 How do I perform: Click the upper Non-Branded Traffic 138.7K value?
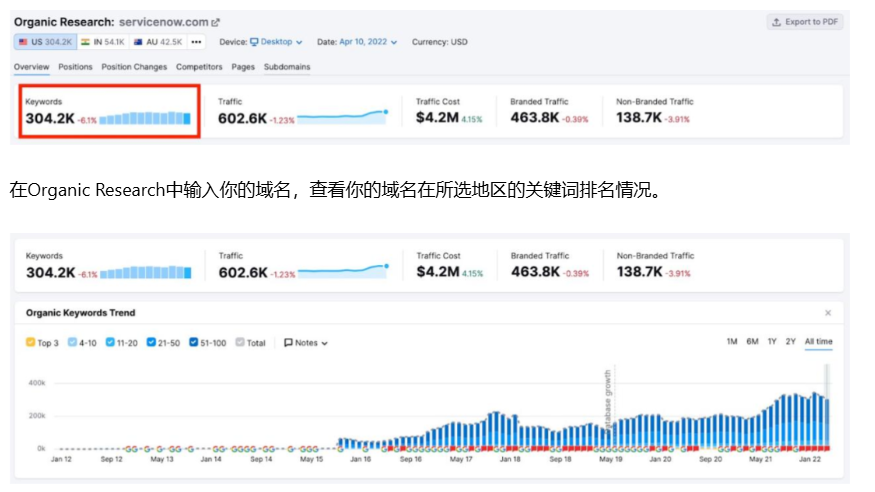[639, 118]
